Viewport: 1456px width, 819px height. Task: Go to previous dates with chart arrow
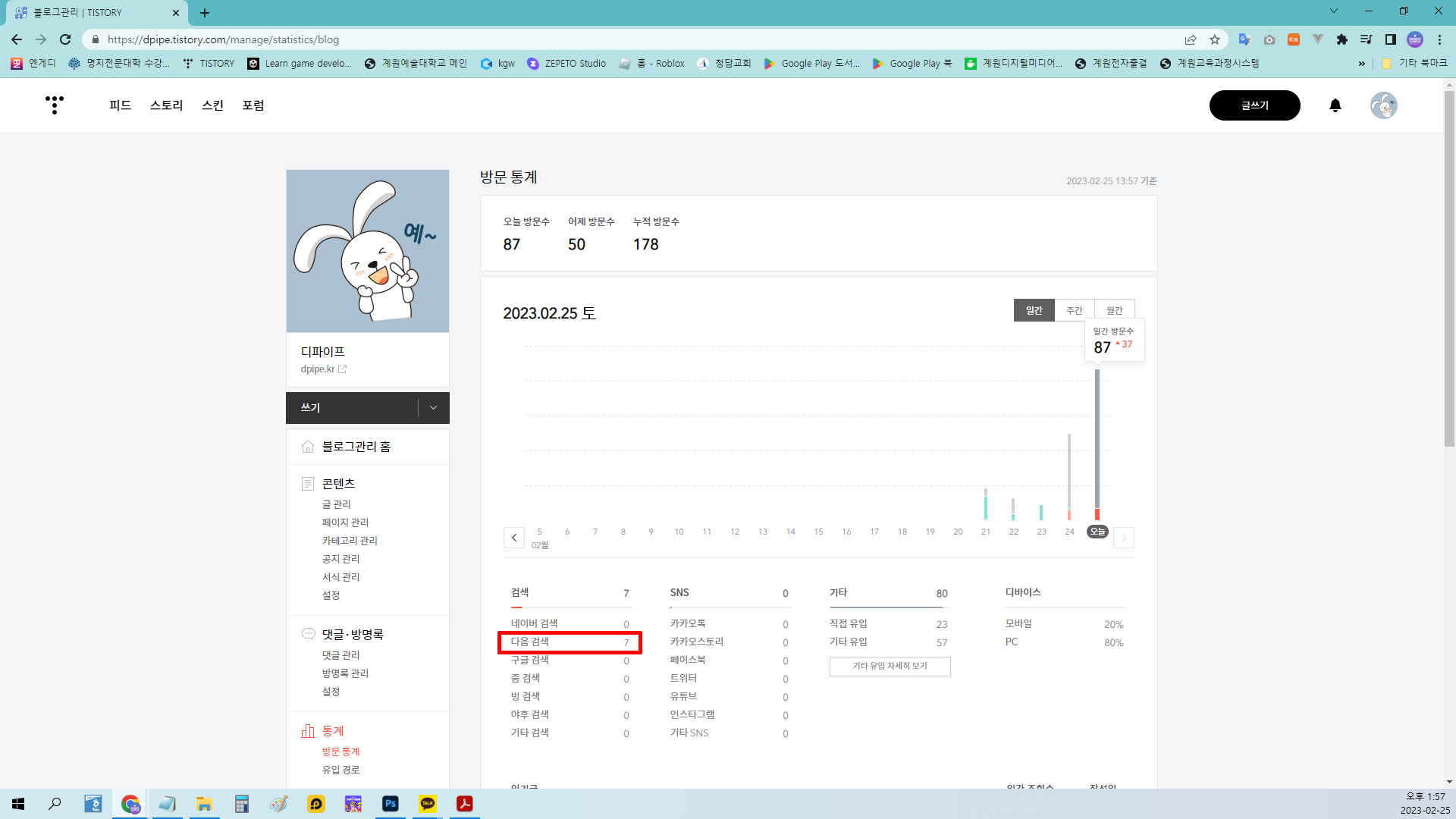coord(514,538)
